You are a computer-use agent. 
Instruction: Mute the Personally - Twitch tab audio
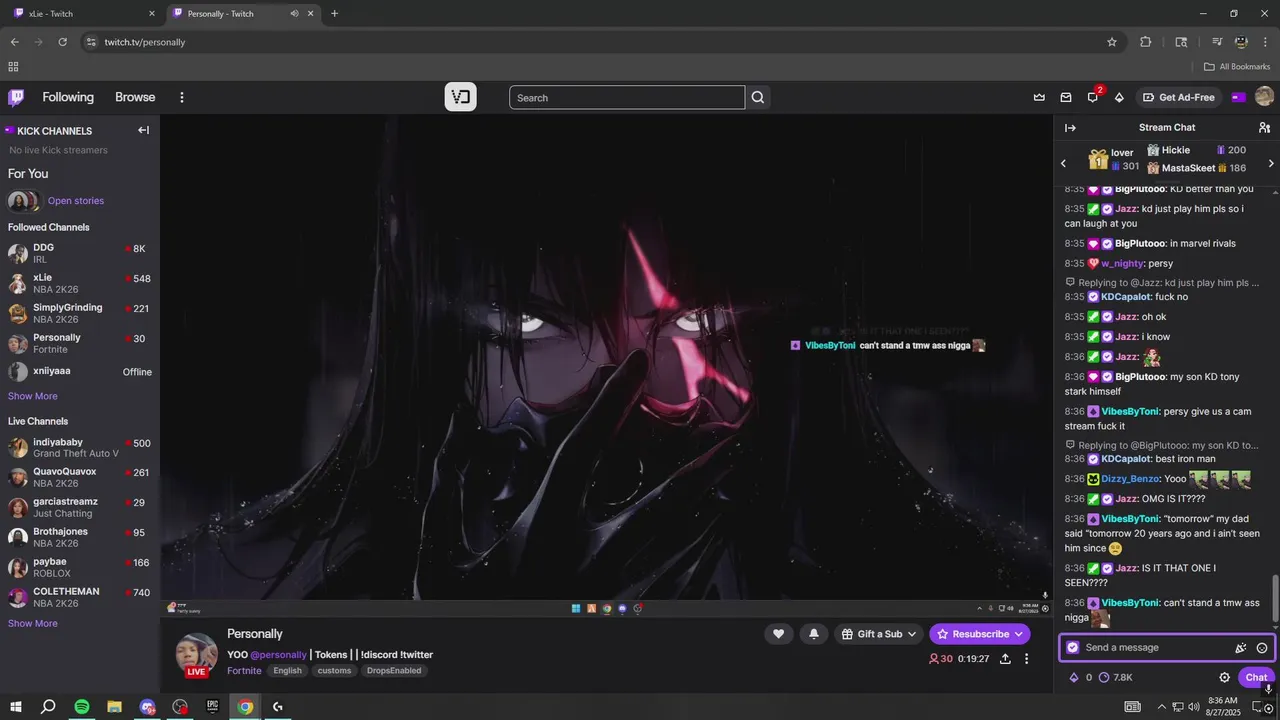tap(294, 14)
